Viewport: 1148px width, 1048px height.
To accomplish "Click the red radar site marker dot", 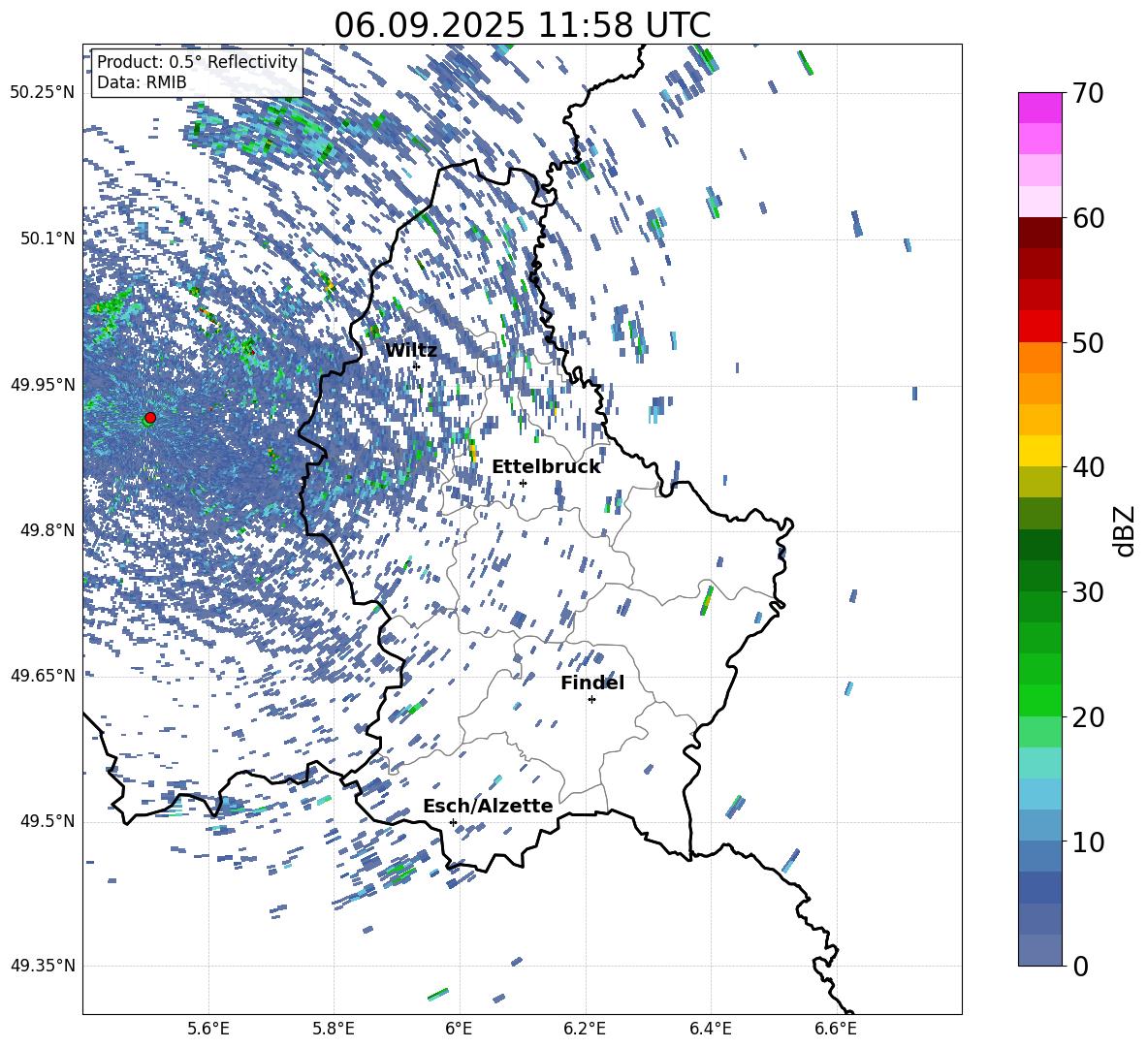I will [x=150, y=418].
